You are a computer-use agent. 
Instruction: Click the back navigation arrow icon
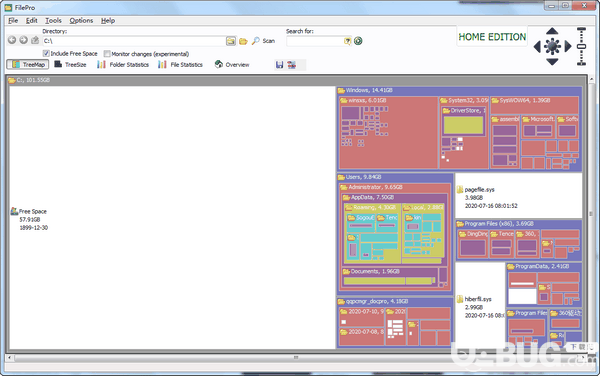click(12, 40)
